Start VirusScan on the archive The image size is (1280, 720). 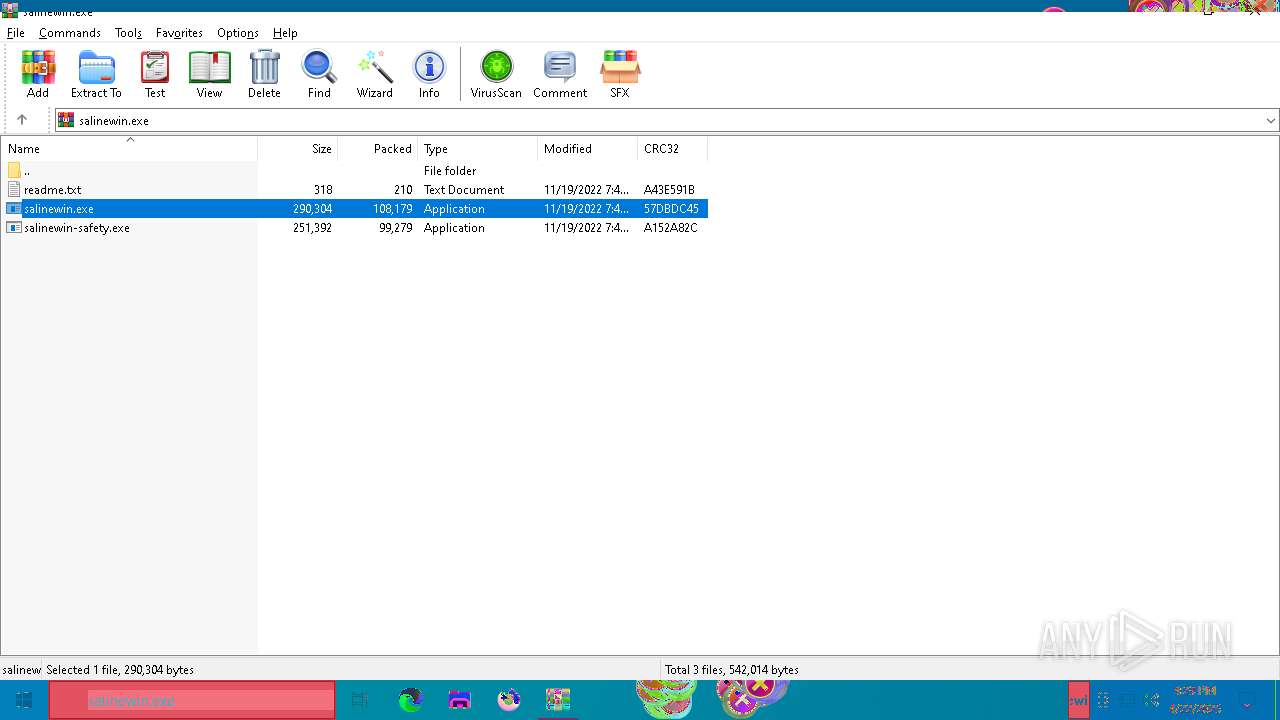[x=496, y=75]
